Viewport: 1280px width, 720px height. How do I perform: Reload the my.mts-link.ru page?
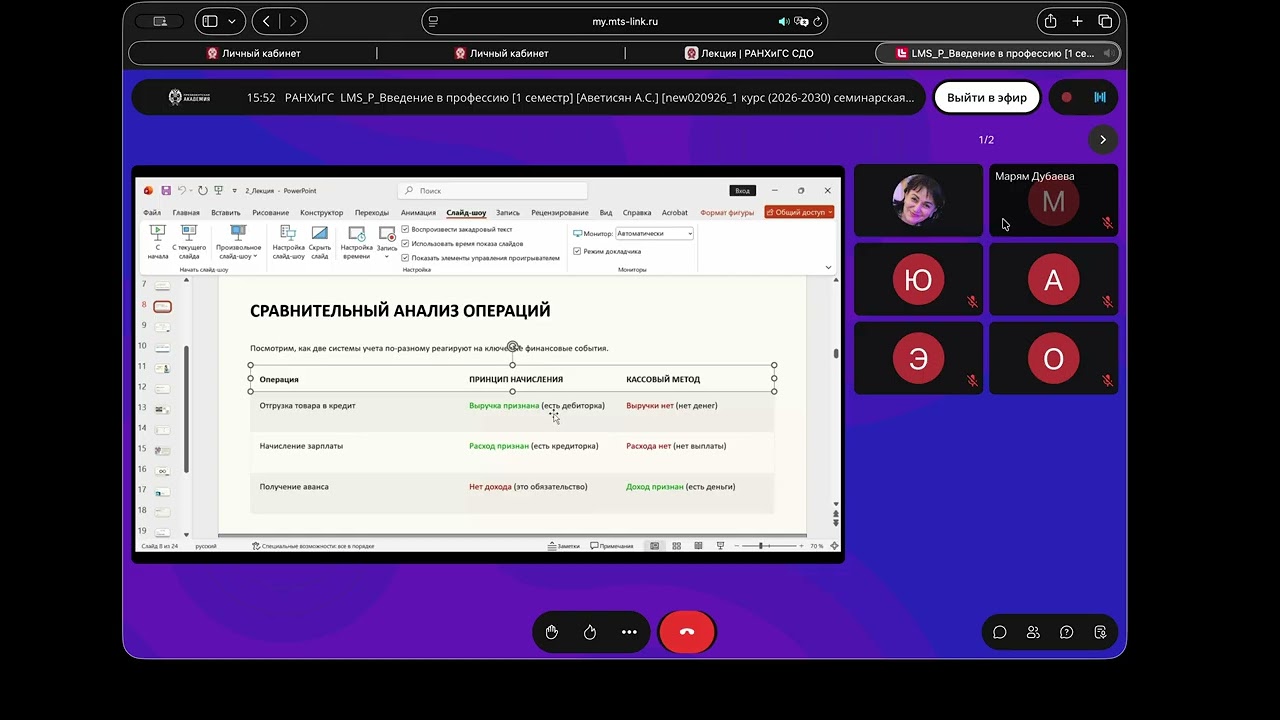818,22
